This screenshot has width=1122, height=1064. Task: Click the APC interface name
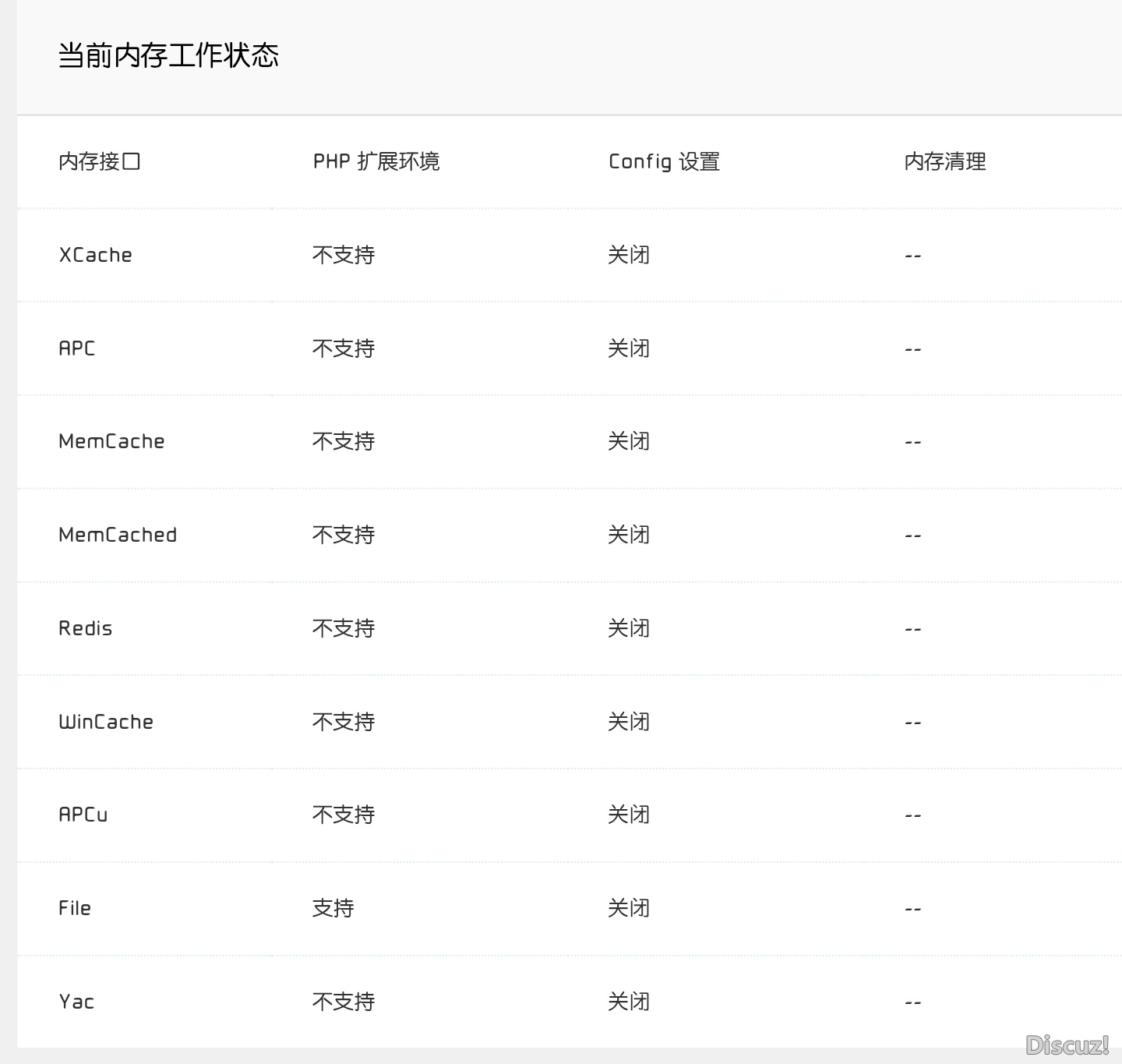pyautogui.click(x=76, y=348)
